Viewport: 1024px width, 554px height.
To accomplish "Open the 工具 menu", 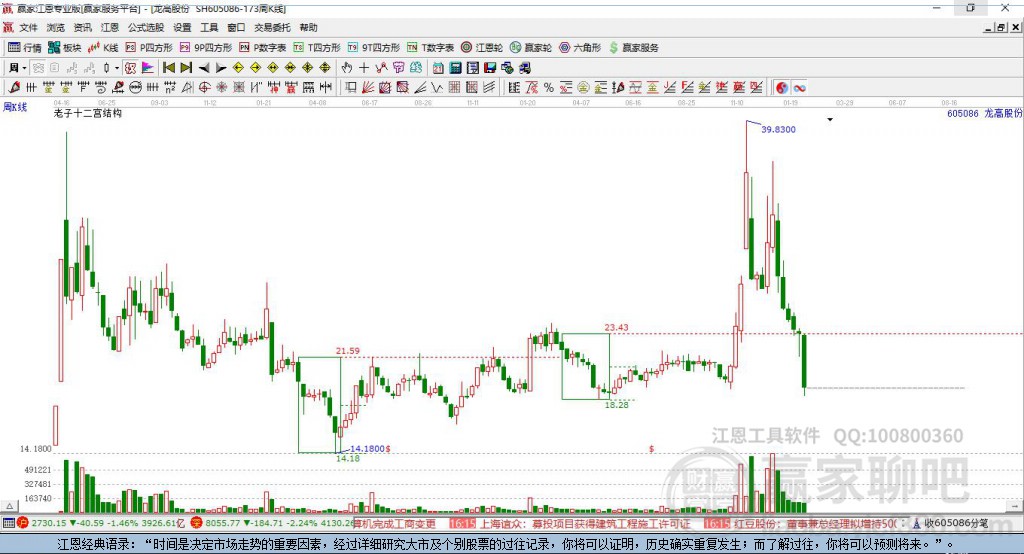I will [x=209, y=27].
